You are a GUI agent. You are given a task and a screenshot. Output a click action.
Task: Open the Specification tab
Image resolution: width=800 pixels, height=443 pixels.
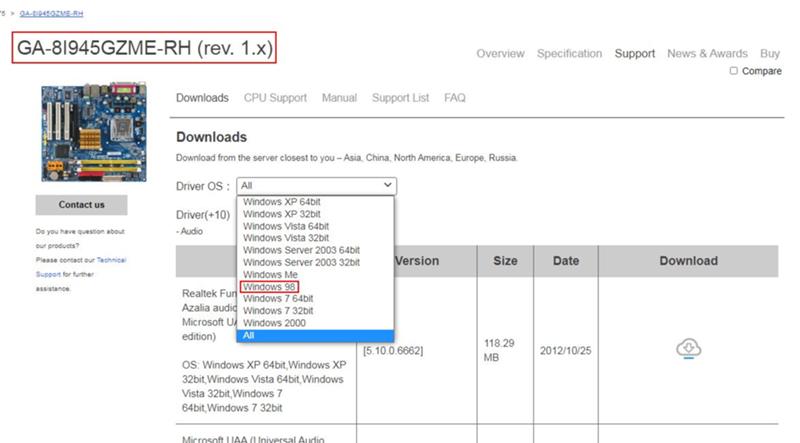click(569, 54)
